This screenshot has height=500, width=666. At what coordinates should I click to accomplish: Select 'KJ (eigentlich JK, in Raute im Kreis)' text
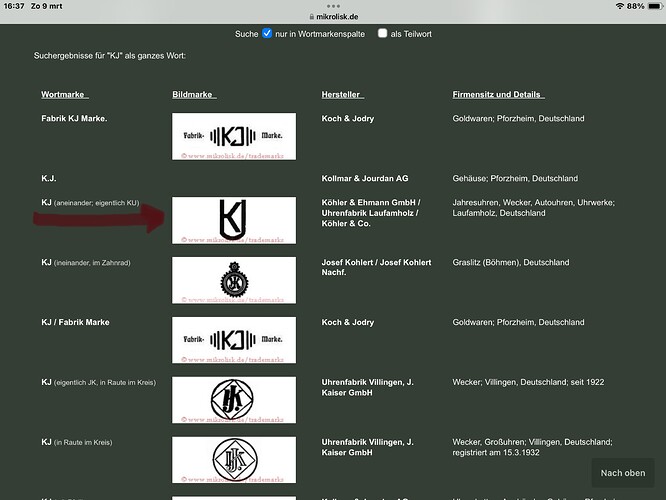[99, 382]
